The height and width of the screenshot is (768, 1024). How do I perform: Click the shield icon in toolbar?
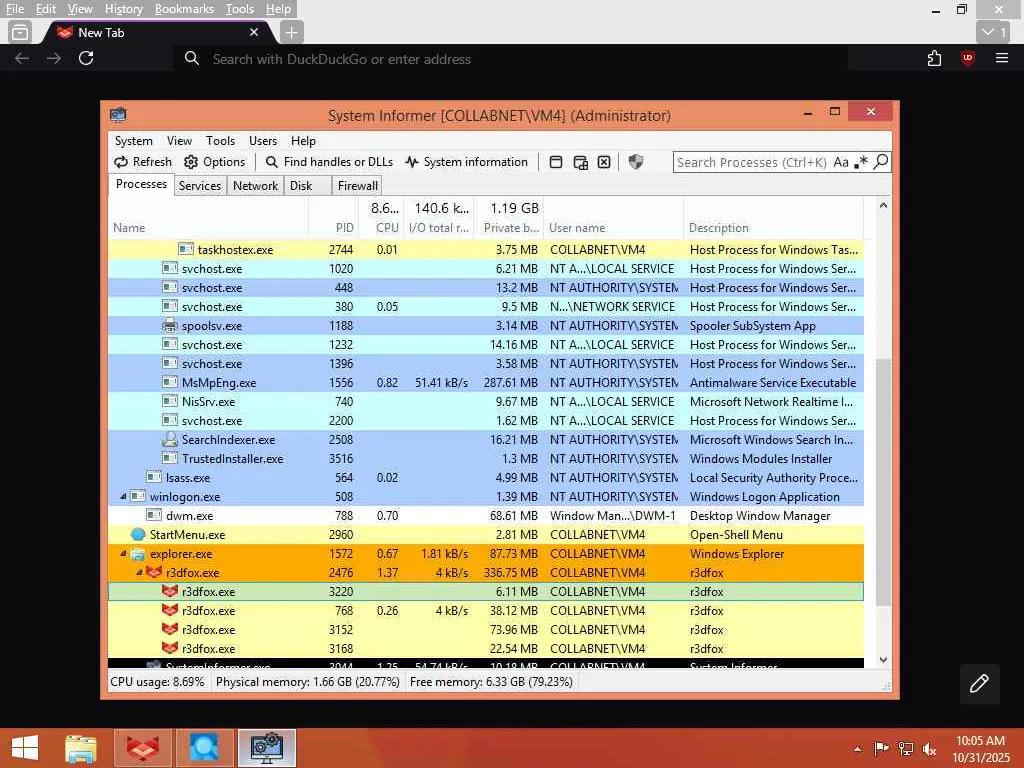pos(635,162)
